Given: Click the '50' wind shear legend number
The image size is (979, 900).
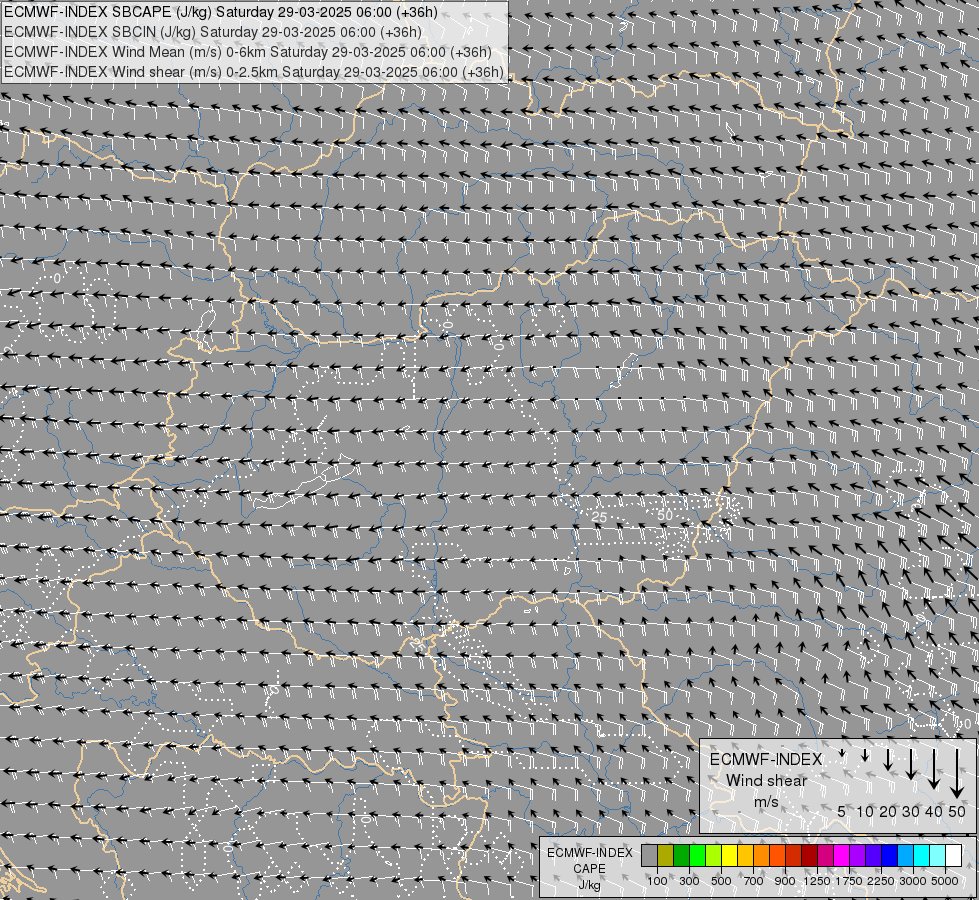Looking at the screenshot, I should (x=957, y=811).
